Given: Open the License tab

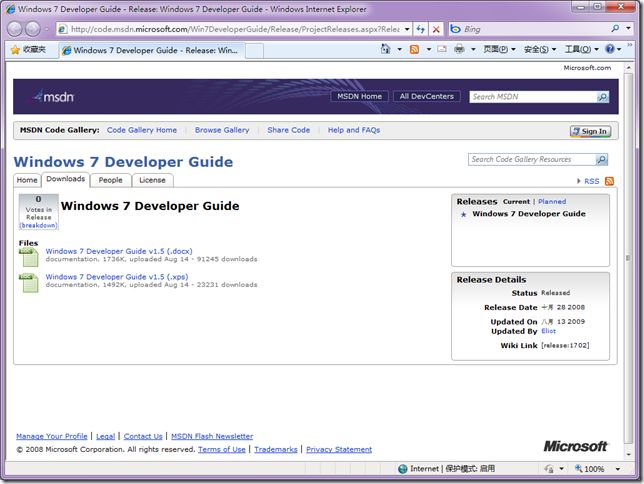Looking at the screenshot, I should click(152, 180).
